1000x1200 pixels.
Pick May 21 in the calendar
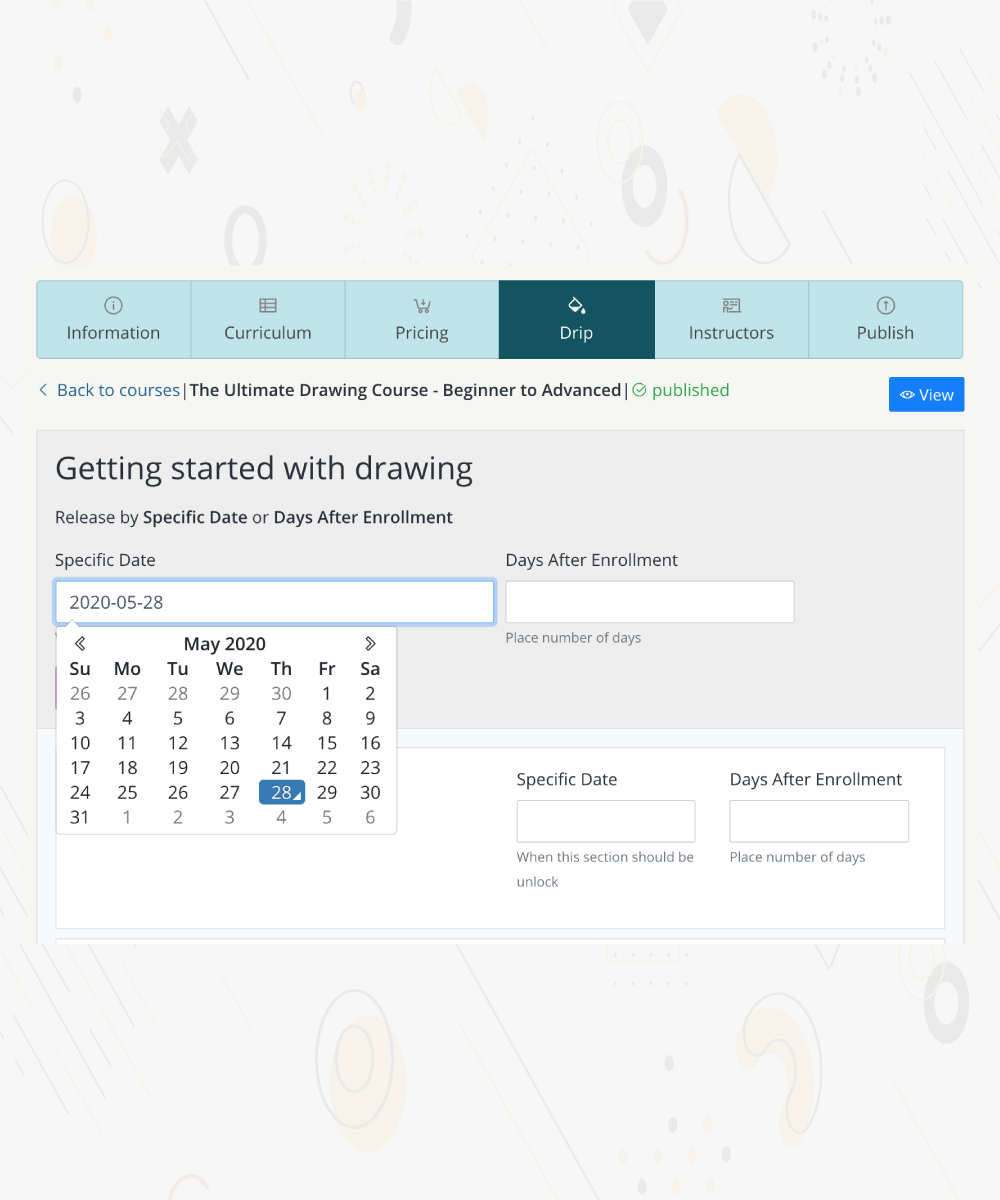click(x=282, y=768)
